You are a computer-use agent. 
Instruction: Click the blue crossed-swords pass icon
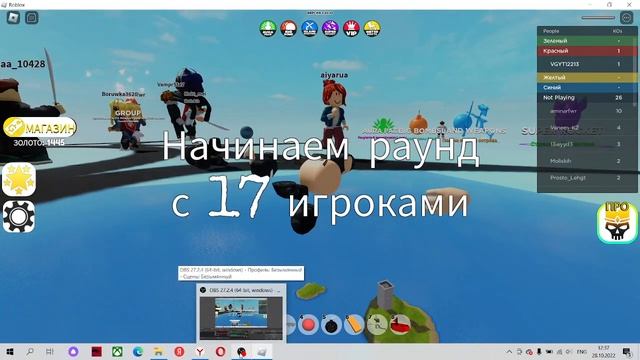(309, 29)
